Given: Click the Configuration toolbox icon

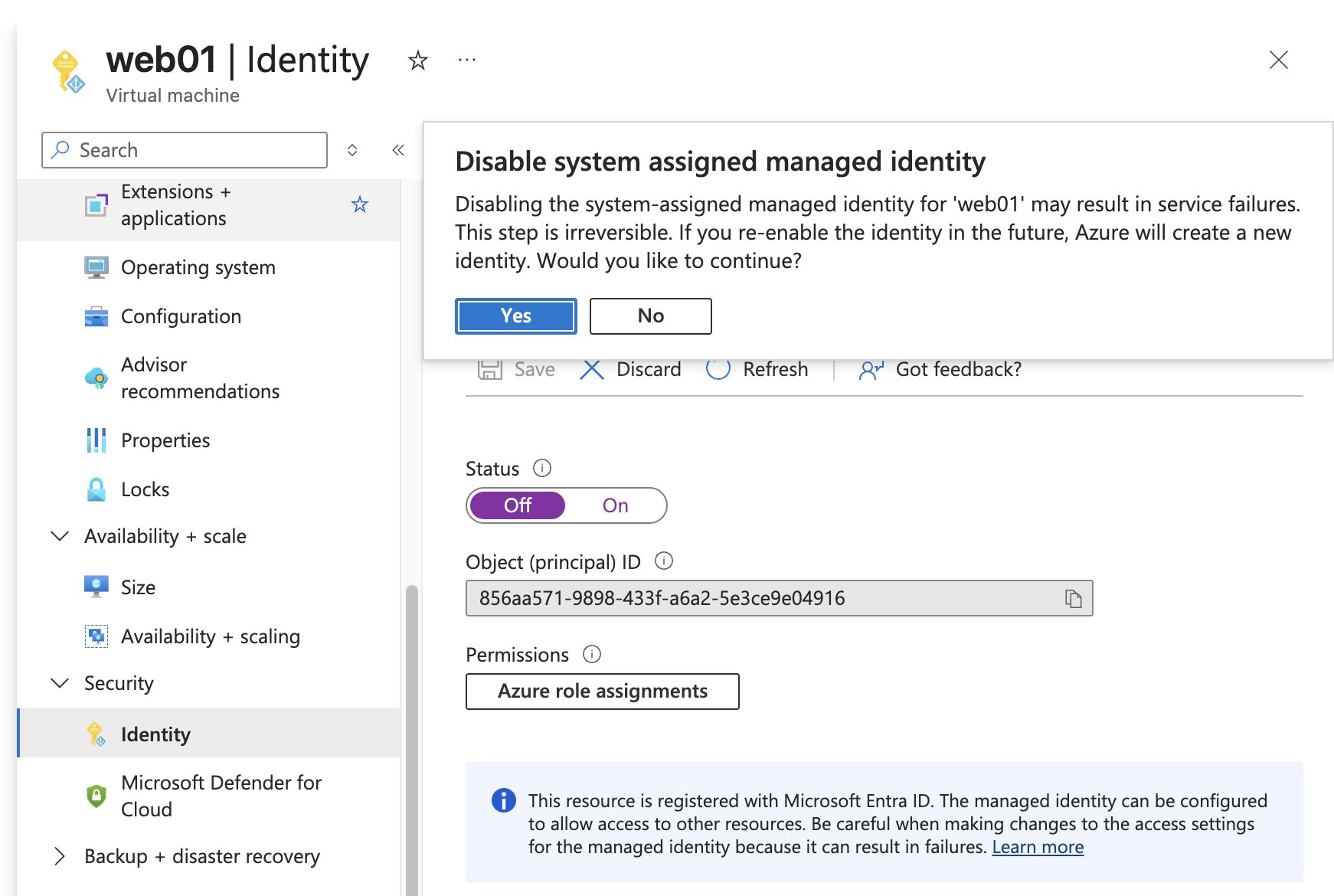Looking at the screenshot, I should 96,316.
